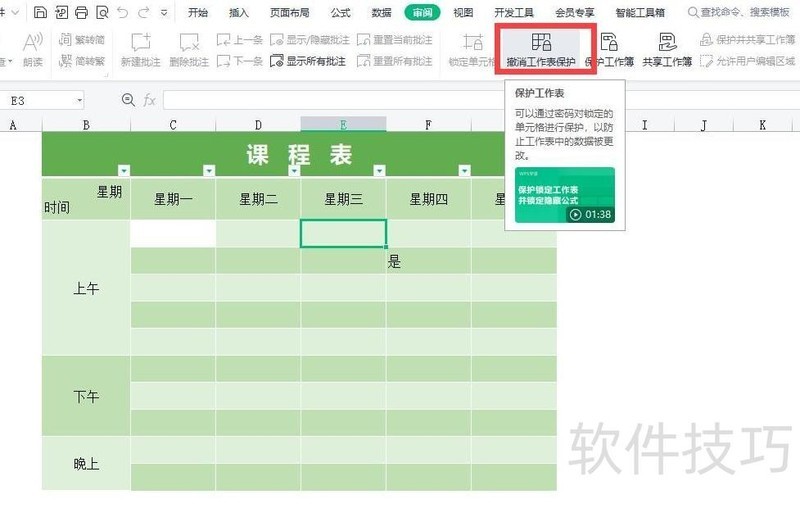Open the filter dropdown in column C
This screenshot has height=508, width=800.
(208, 170)
